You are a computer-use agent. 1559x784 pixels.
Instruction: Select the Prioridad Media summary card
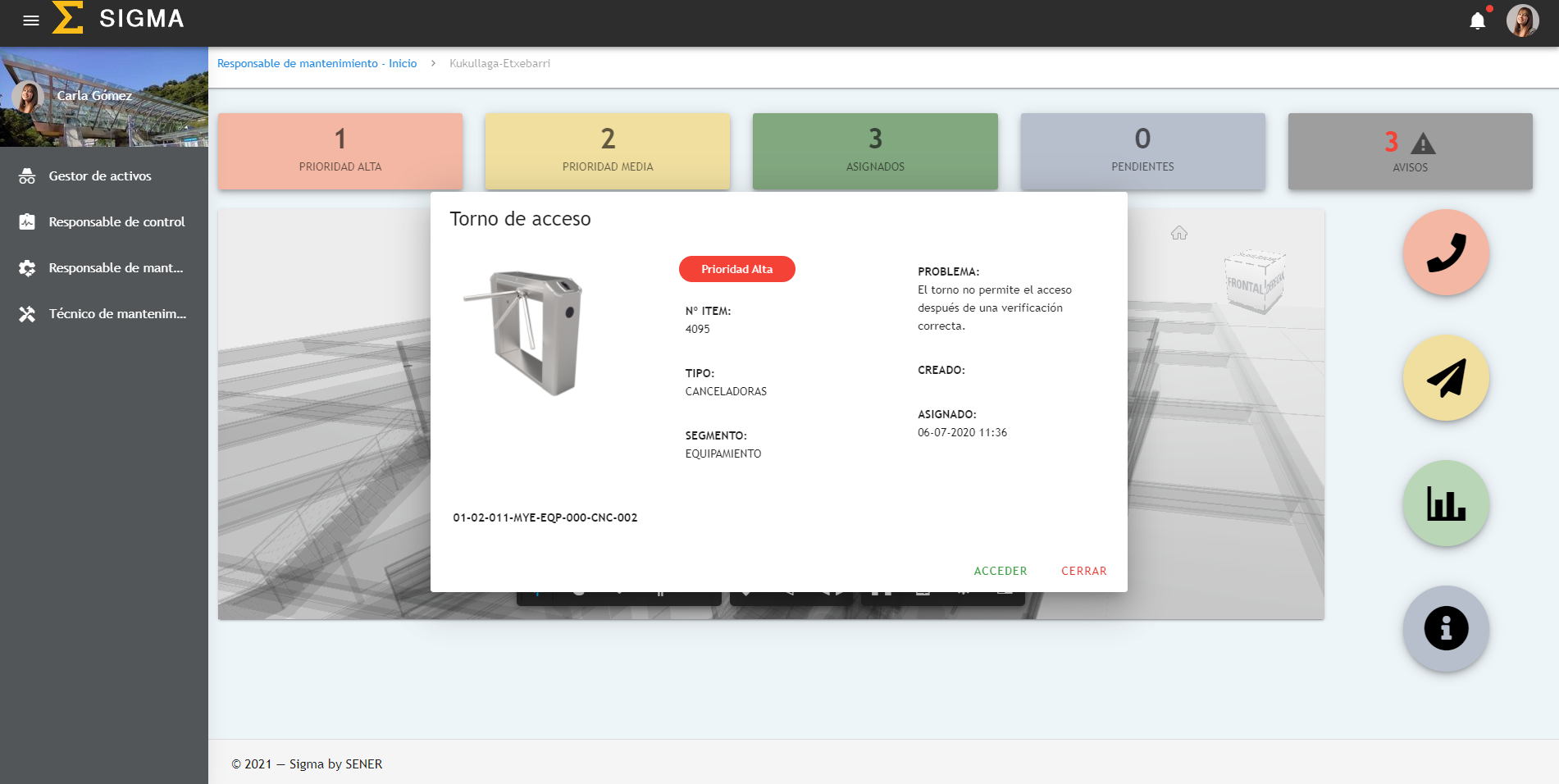(608, 151)
